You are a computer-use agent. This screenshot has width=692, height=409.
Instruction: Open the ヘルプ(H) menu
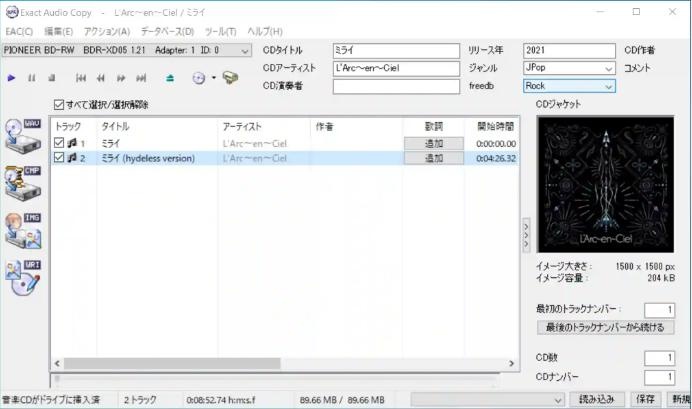pyautogui.click(x=265, y=31)
